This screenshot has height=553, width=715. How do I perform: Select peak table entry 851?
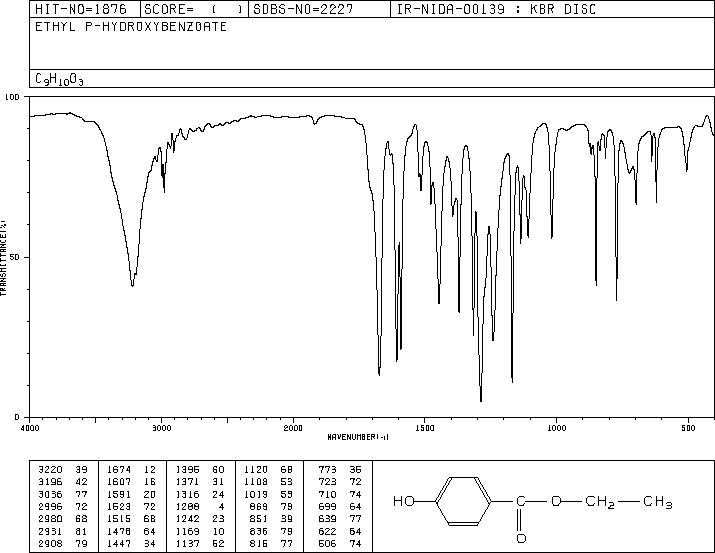pos(259,519)
